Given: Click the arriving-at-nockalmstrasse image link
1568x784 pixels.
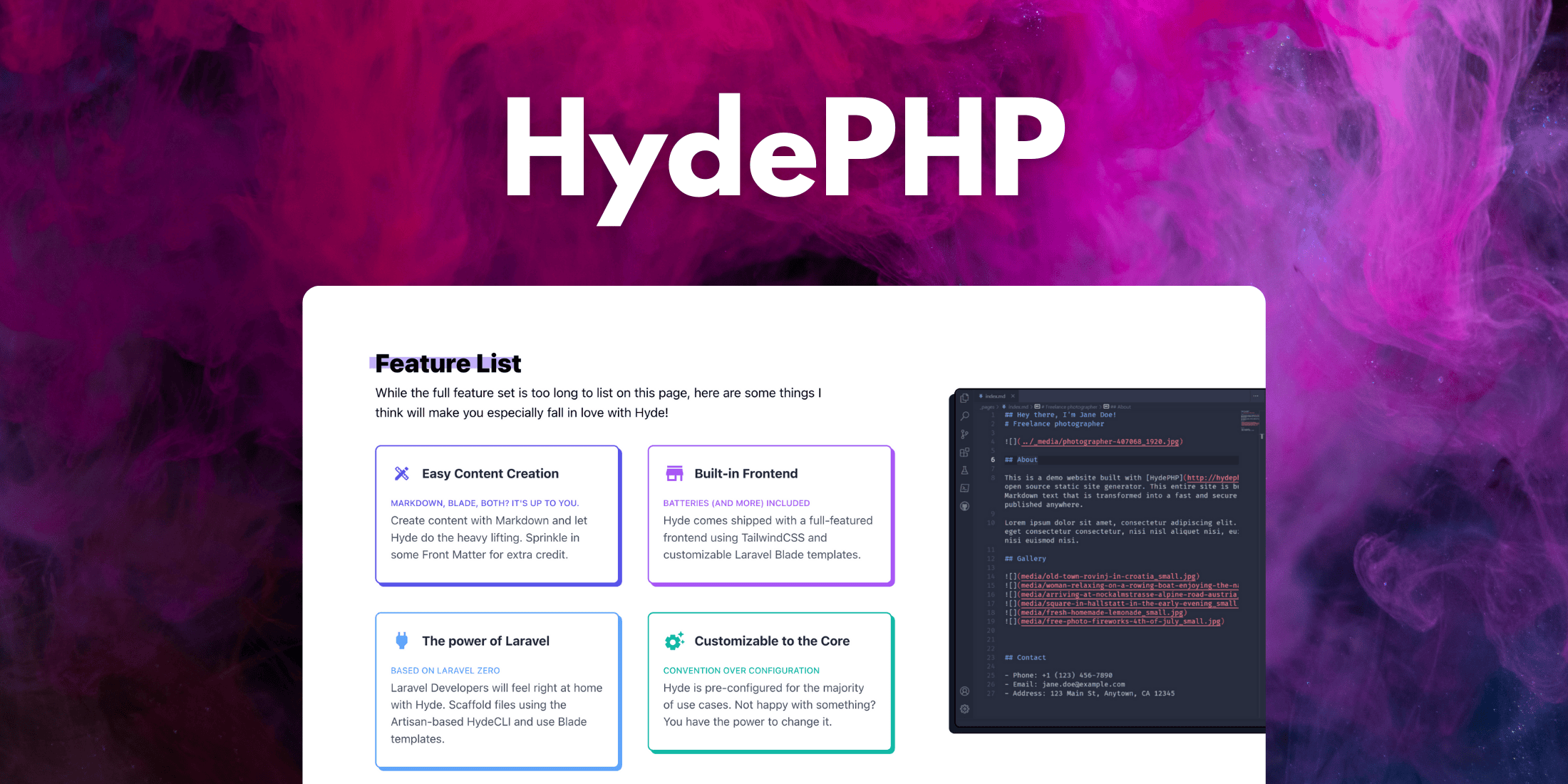Looking at the screenshot, I should [x=1129, y=594].
